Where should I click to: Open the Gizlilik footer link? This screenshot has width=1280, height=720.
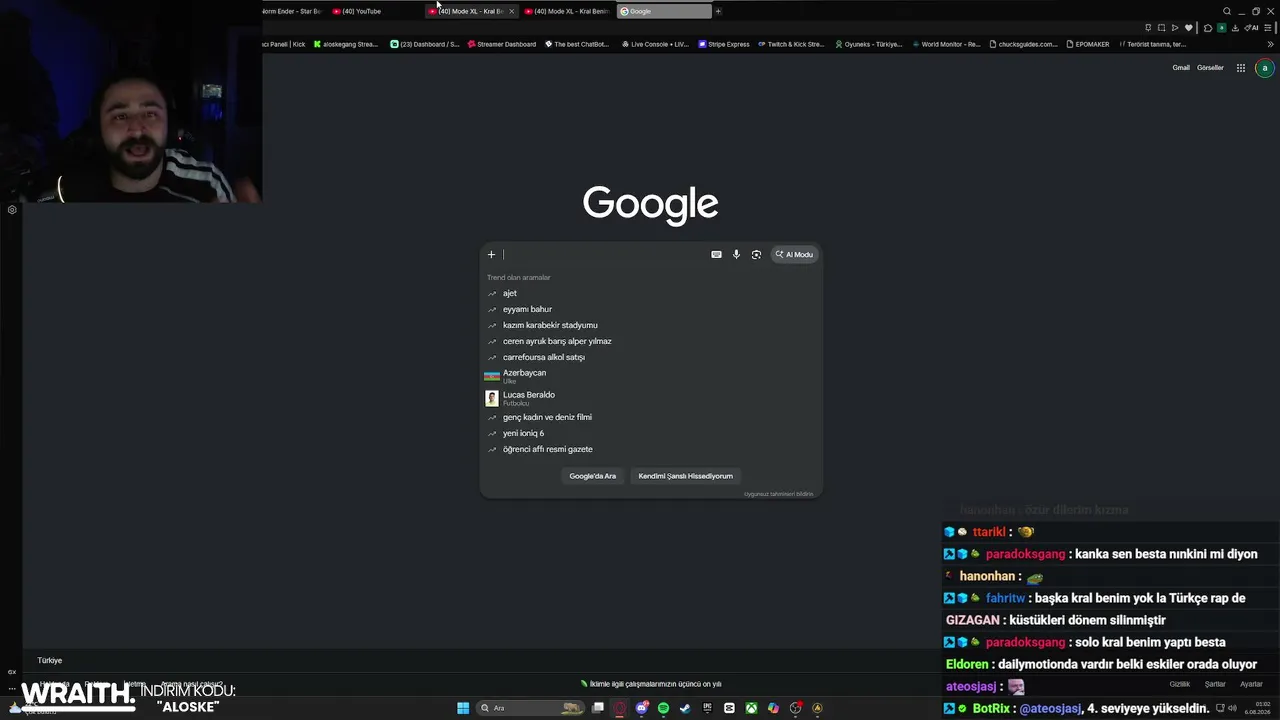(1180, 684)
